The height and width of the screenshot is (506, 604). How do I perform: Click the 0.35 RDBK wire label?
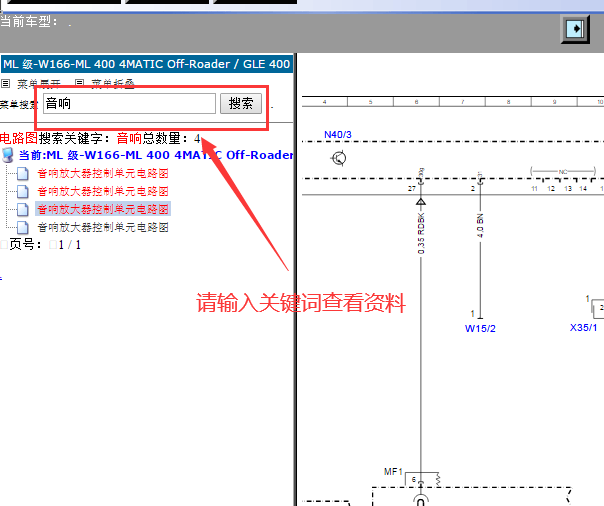coord(421,233)
